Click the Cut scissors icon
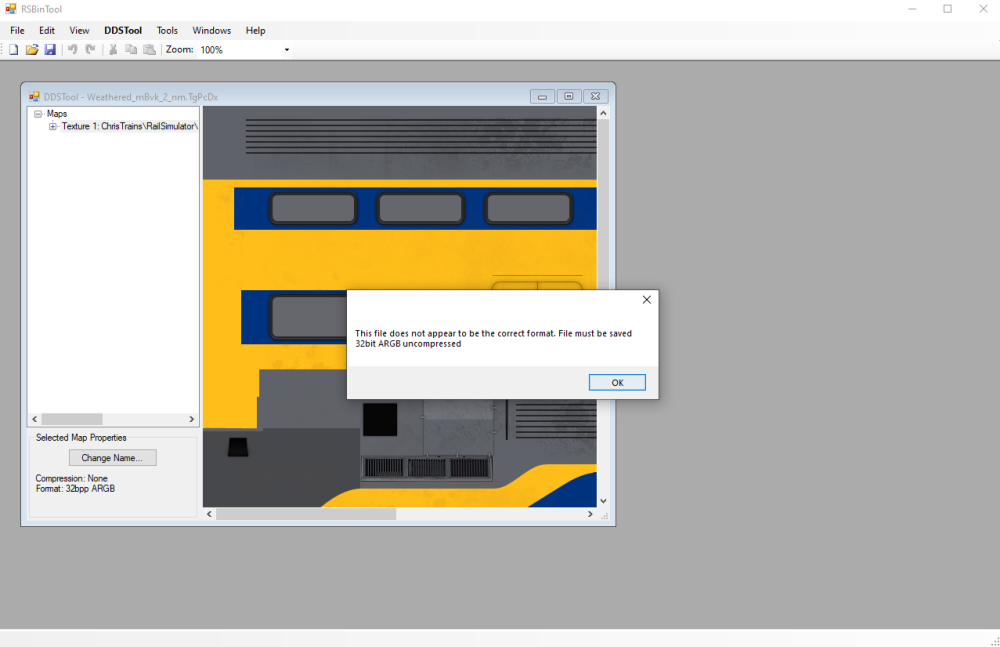This screenshot has width=1000, height=647. [x=113, y=50]
